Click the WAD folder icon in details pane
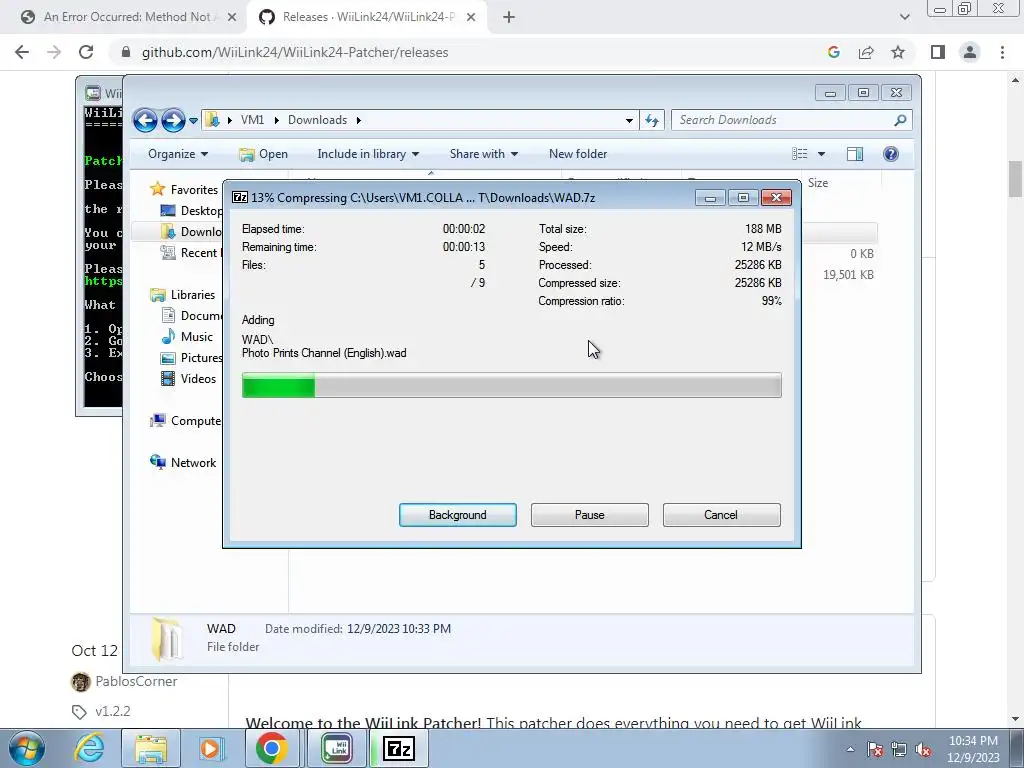The width and height of the screenshot is (1024, 768). point(167,639)
